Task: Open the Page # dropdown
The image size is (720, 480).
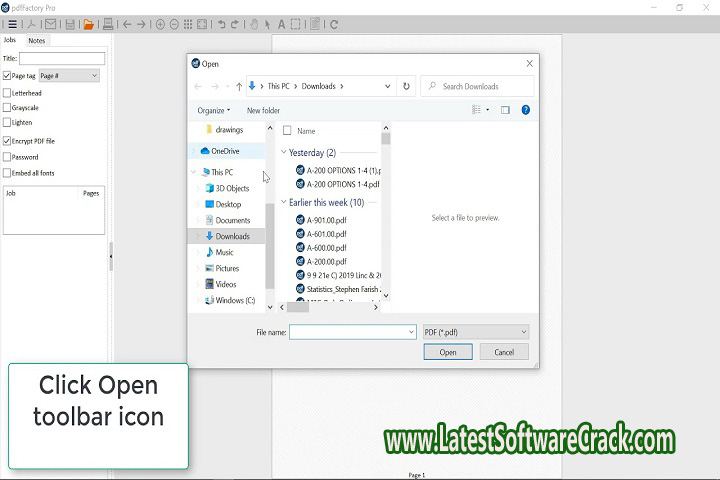Action: point(69,75)
